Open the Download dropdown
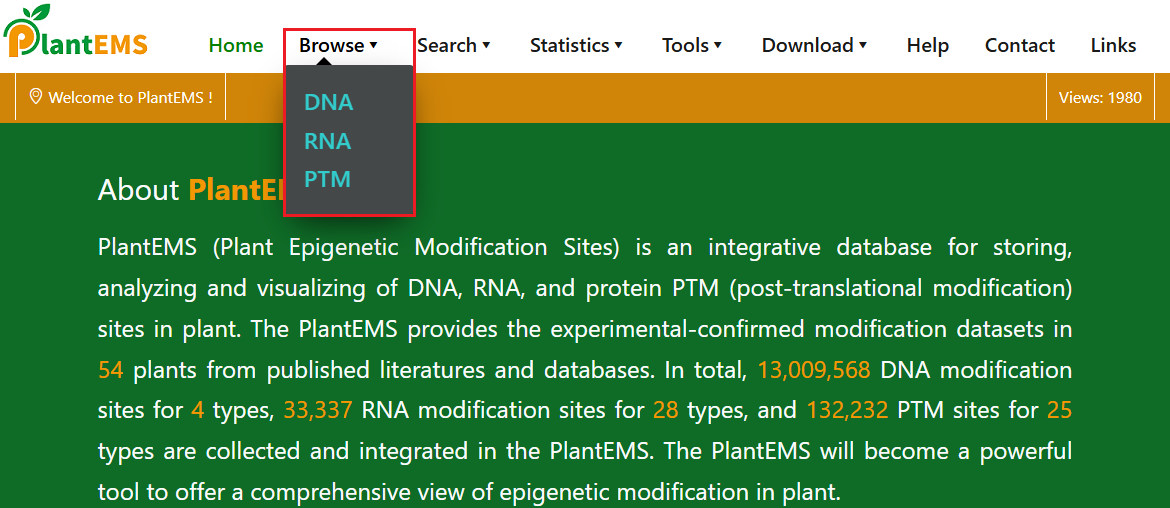Image resolution: width=1170 pixels, height=508 pixels. click(814, 46)
